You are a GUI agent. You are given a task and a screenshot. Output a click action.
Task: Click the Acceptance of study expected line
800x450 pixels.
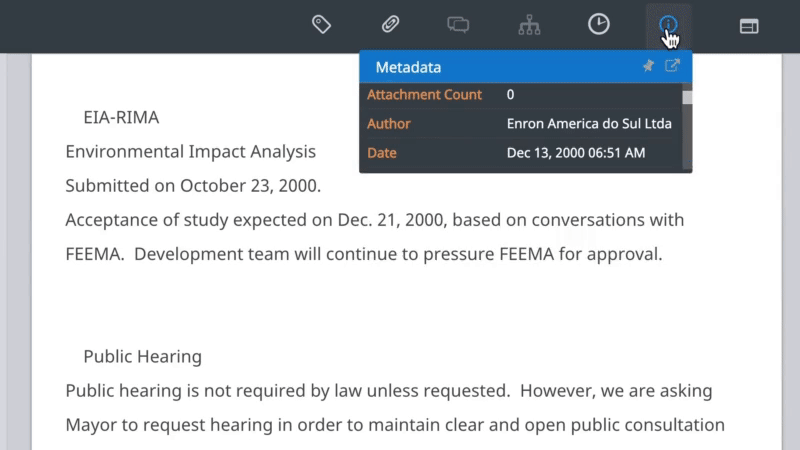pyautogui.click(x=374, y=220)
